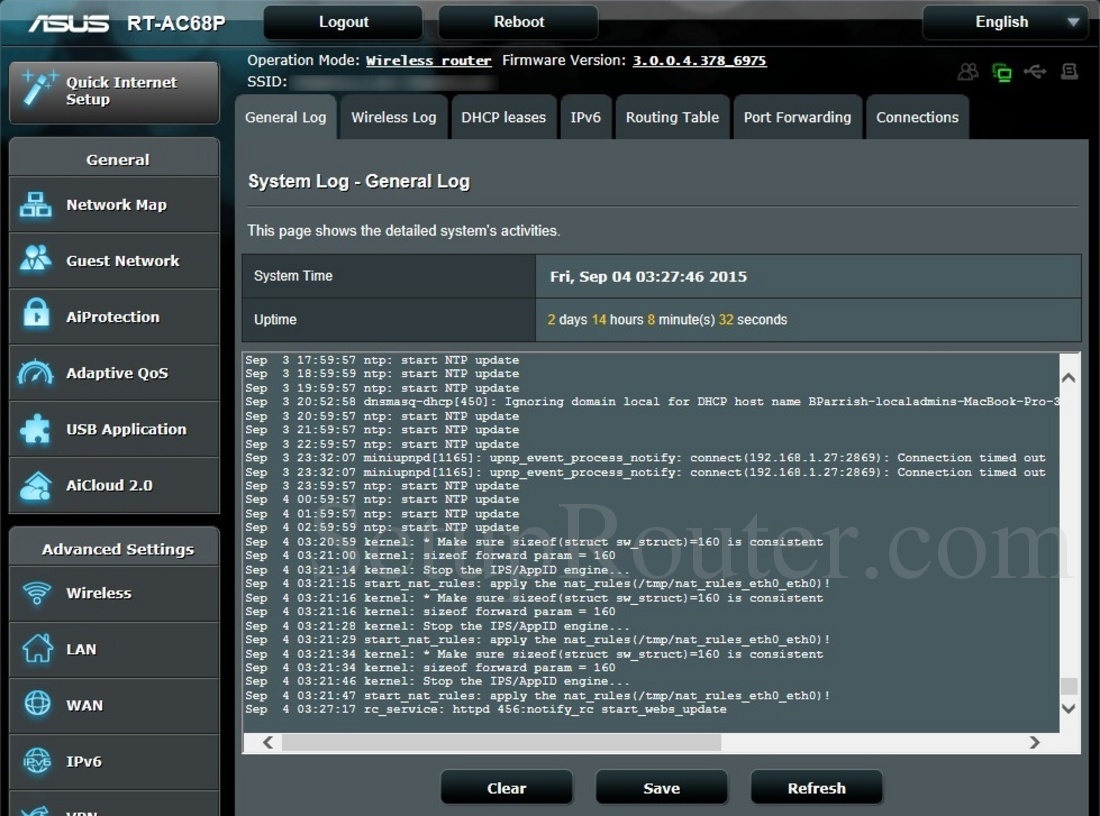Open the AiProtection menu item

point(114,316)
